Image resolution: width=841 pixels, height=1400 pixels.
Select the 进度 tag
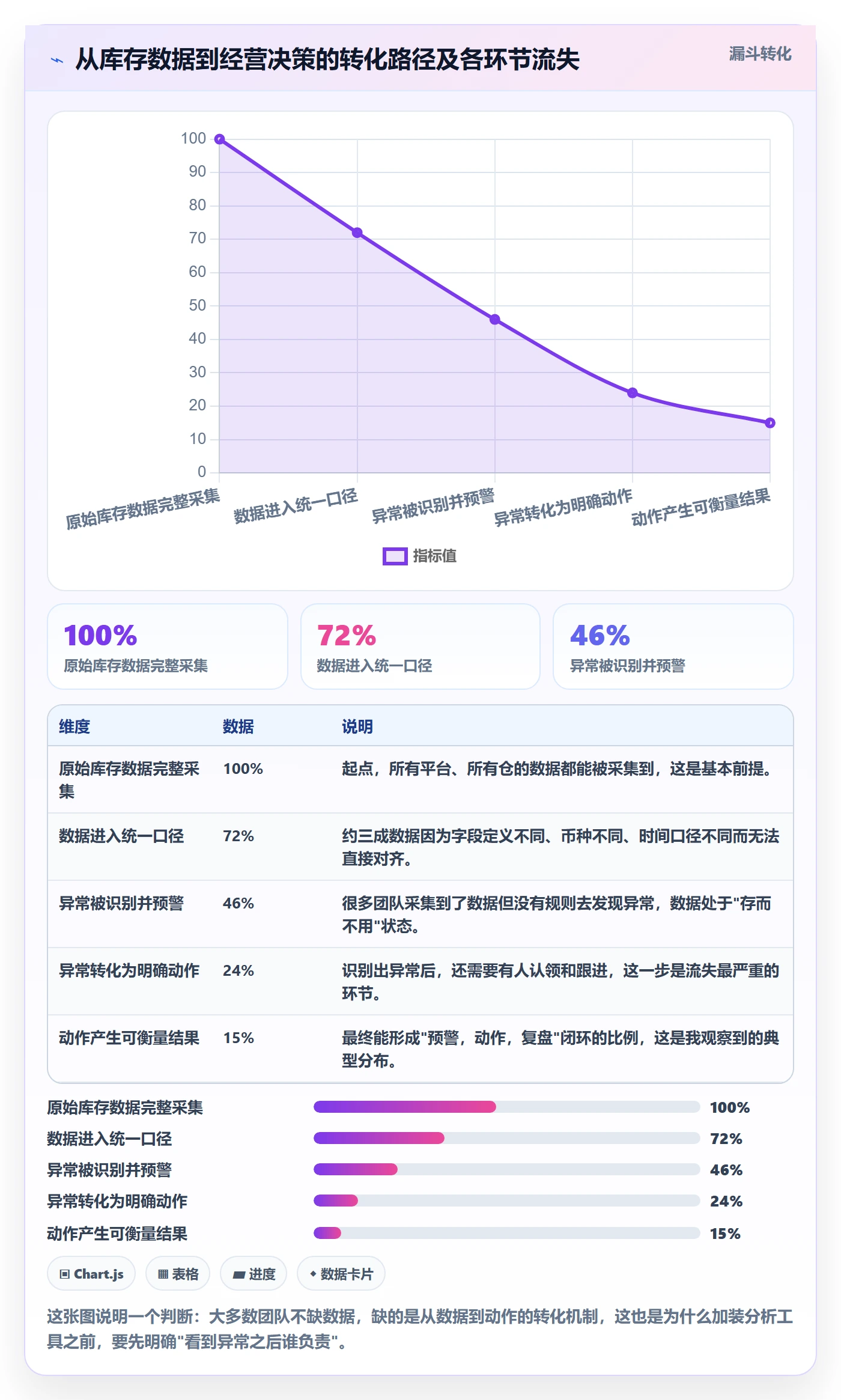tap(254, 1273)
